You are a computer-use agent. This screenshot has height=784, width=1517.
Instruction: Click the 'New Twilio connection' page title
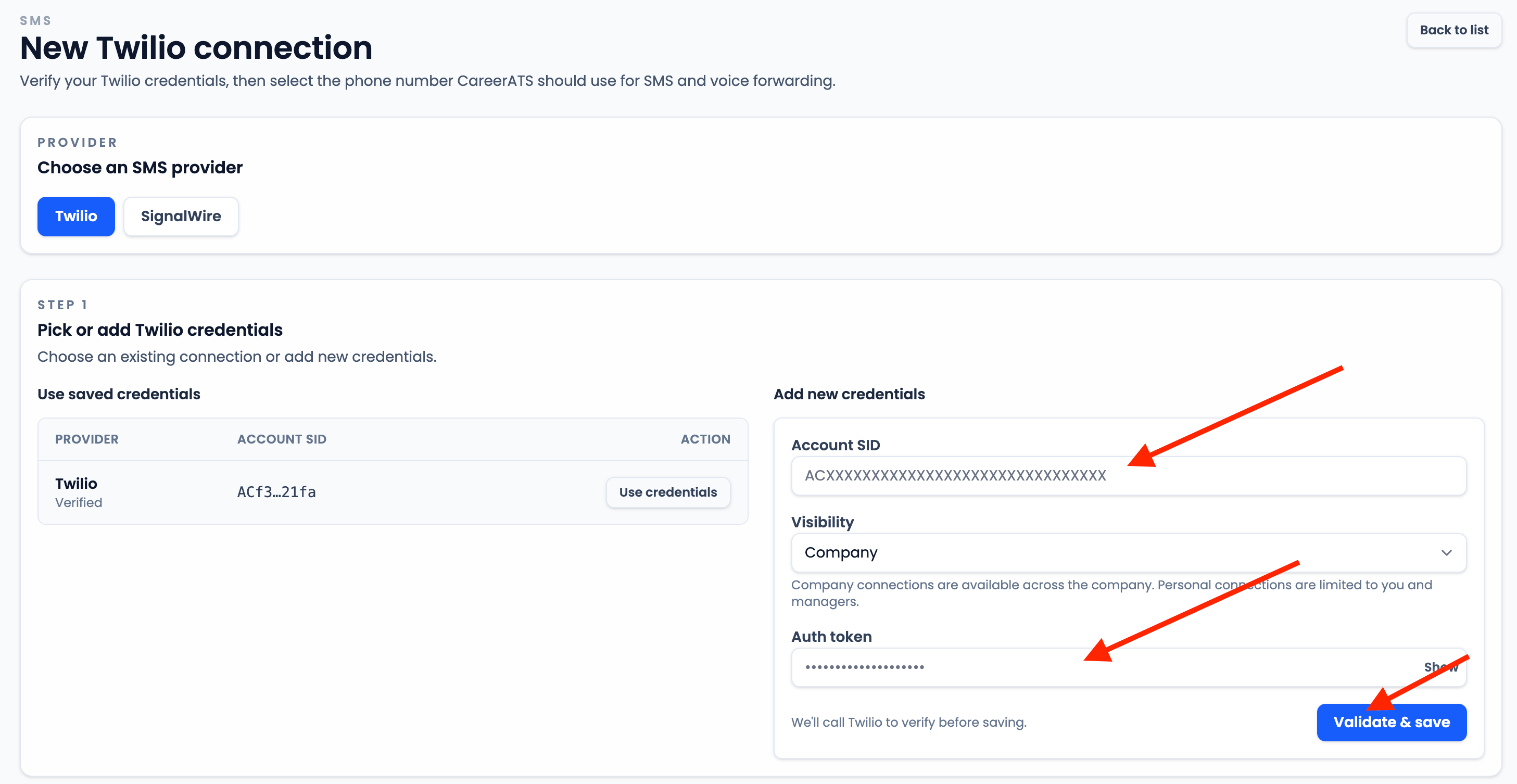(x=196, y=48)
